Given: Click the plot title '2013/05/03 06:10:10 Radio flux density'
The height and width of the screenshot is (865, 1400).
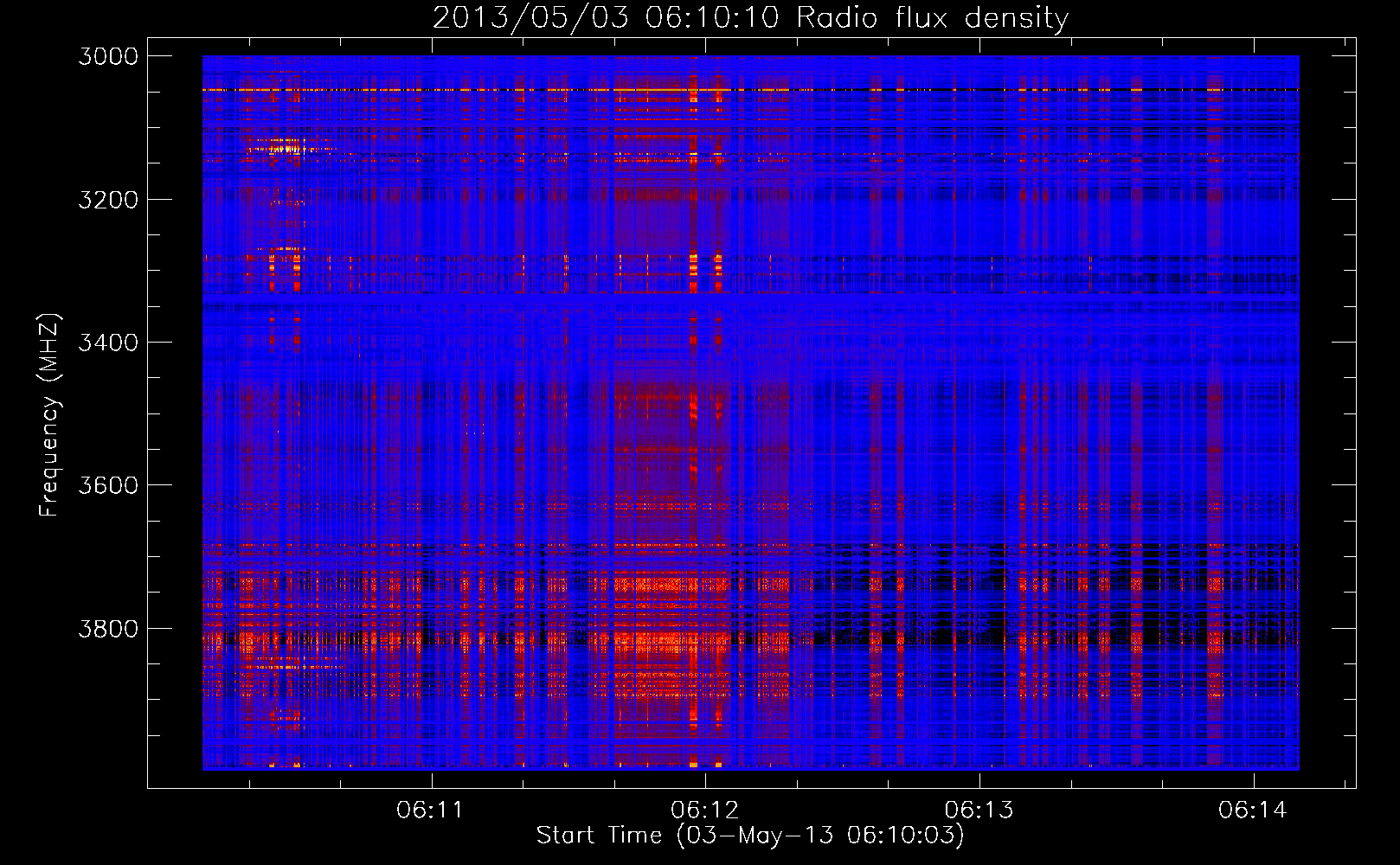Looking at the screenshot, I should coord(750,17).
